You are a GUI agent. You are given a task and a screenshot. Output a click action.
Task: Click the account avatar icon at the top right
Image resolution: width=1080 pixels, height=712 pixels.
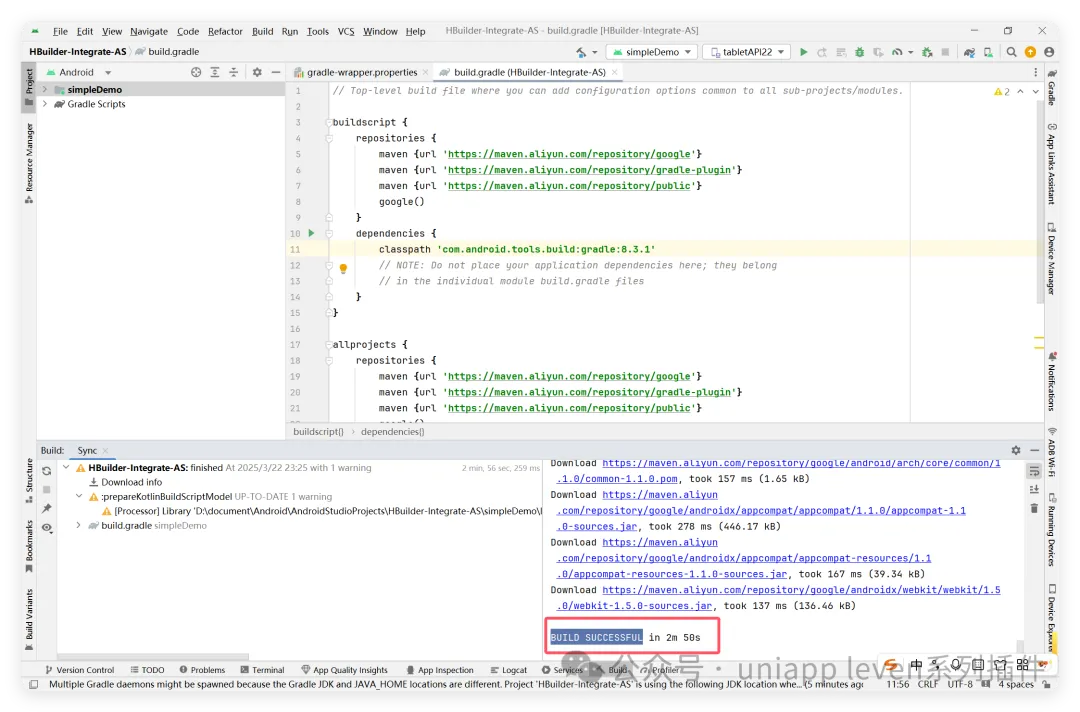[1049, 52]
